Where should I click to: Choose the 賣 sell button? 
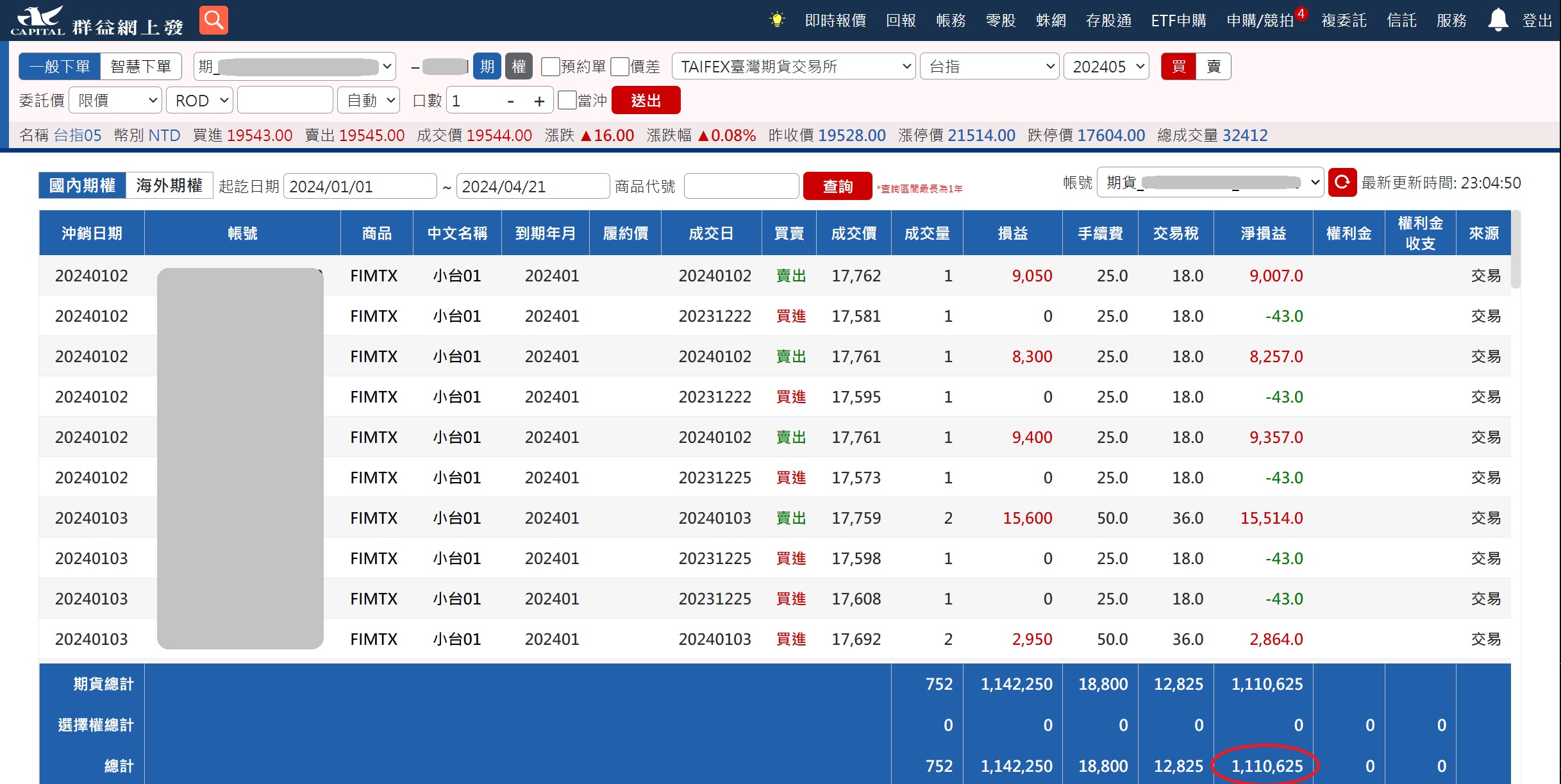[x=1214, y=67]
